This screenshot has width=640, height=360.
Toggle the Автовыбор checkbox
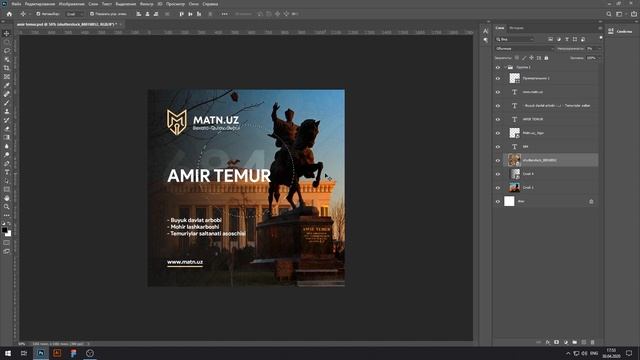[38, 14]
